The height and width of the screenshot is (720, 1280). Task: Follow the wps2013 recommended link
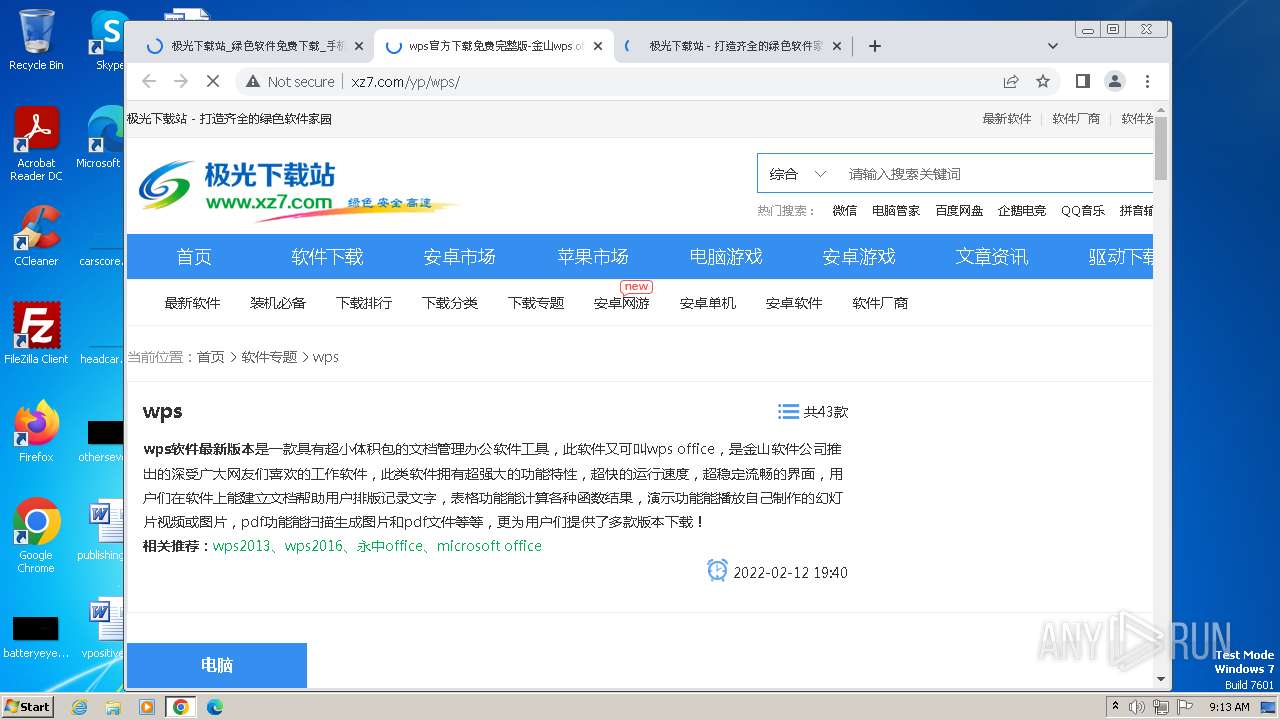click(242, 546)
